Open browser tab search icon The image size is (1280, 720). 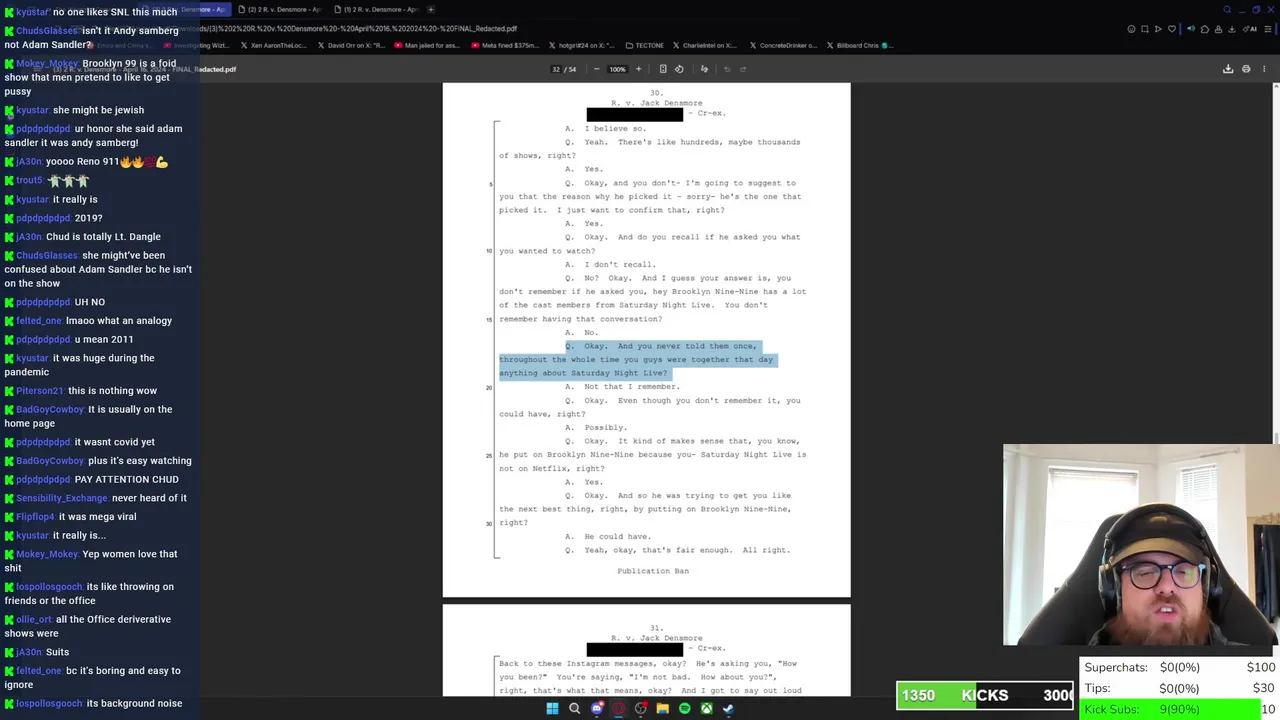tap(1227, 9)
